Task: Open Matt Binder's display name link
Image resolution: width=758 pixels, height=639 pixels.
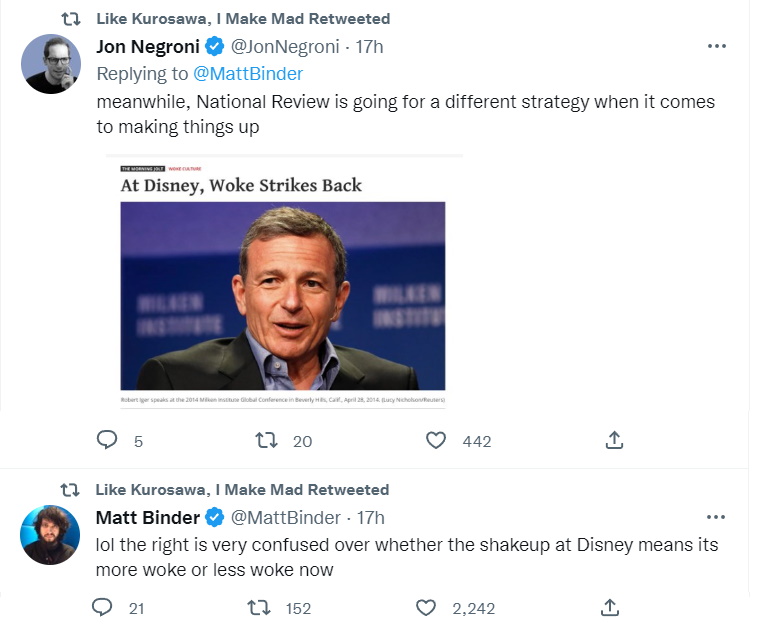Action: pyautogui.click(x=146, y=518)
